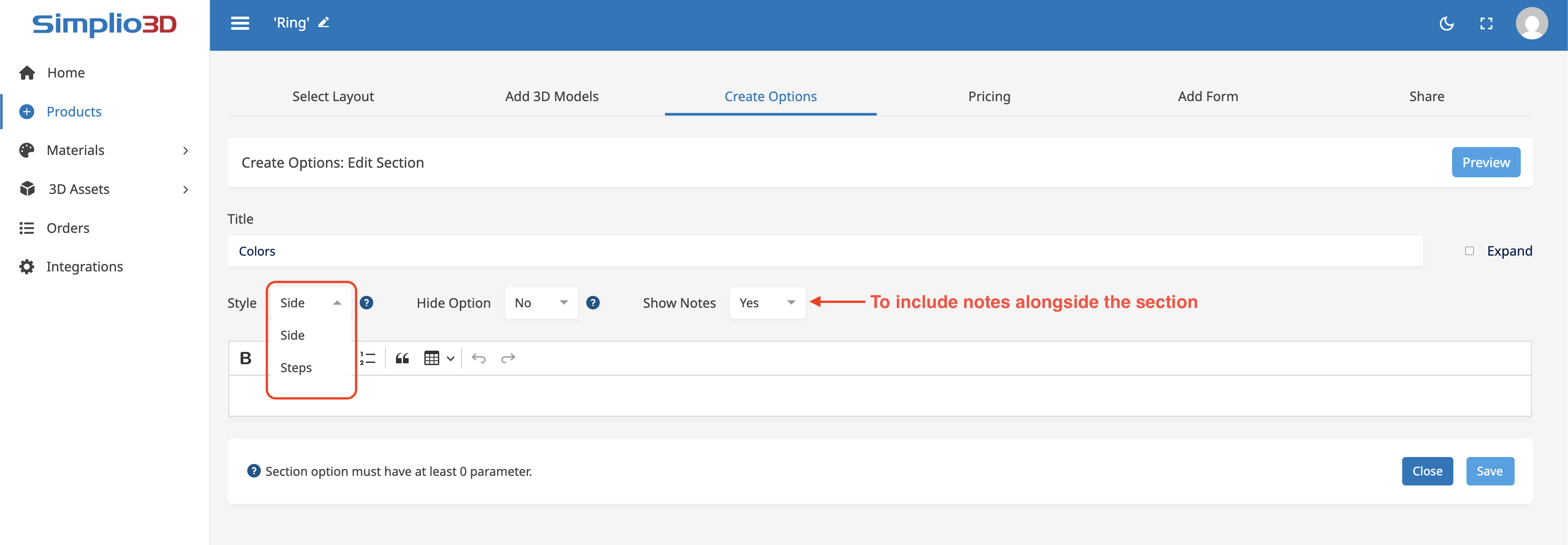
Task: Click the help icon beside Hide Option
Action: [x=592, y=302]
